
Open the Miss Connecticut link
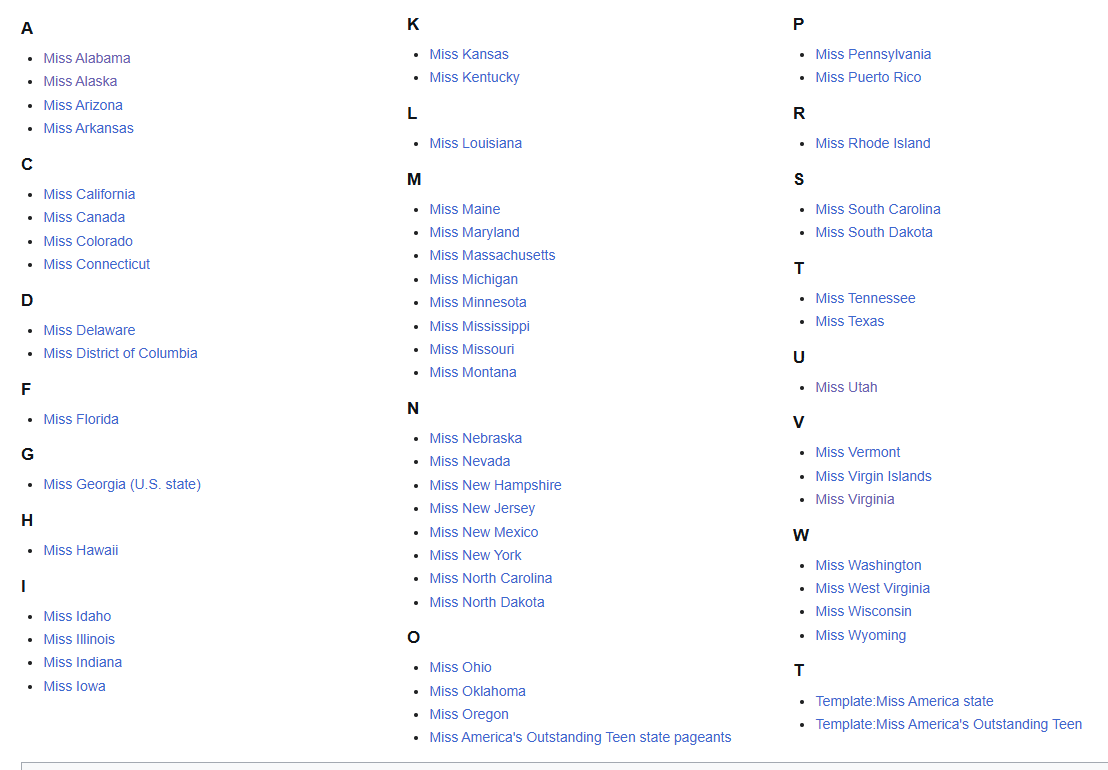coord(97,264)
